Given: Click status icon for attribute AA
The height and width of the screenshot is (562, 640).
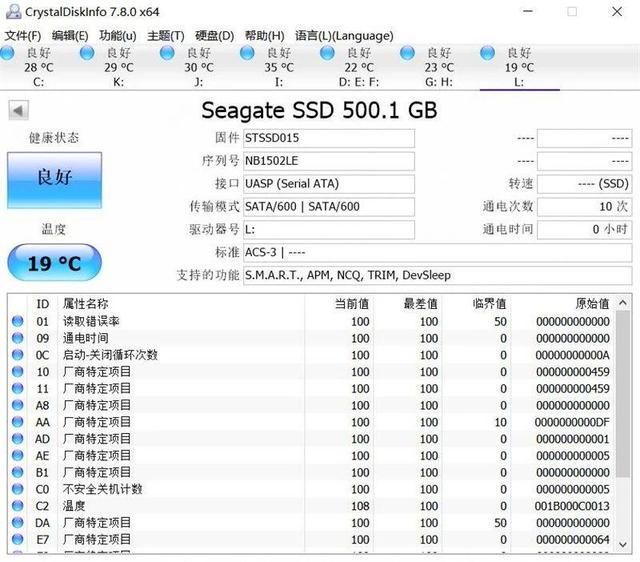Looking at the screenshot, I should pyautogui.click(x=18, y=422).
